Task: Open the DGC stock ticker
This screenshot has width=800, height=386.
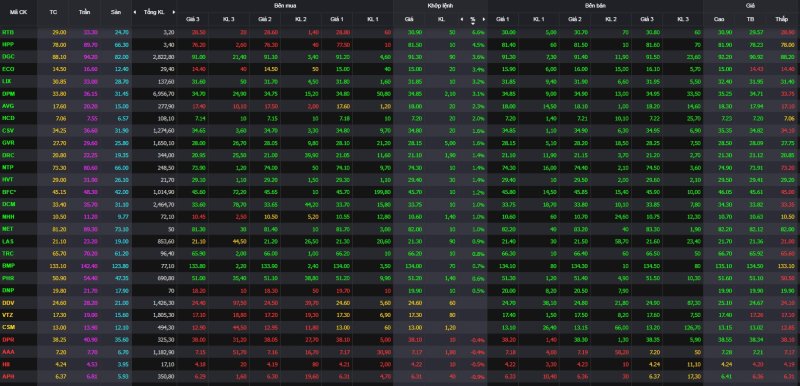Action: coord(8,57)
